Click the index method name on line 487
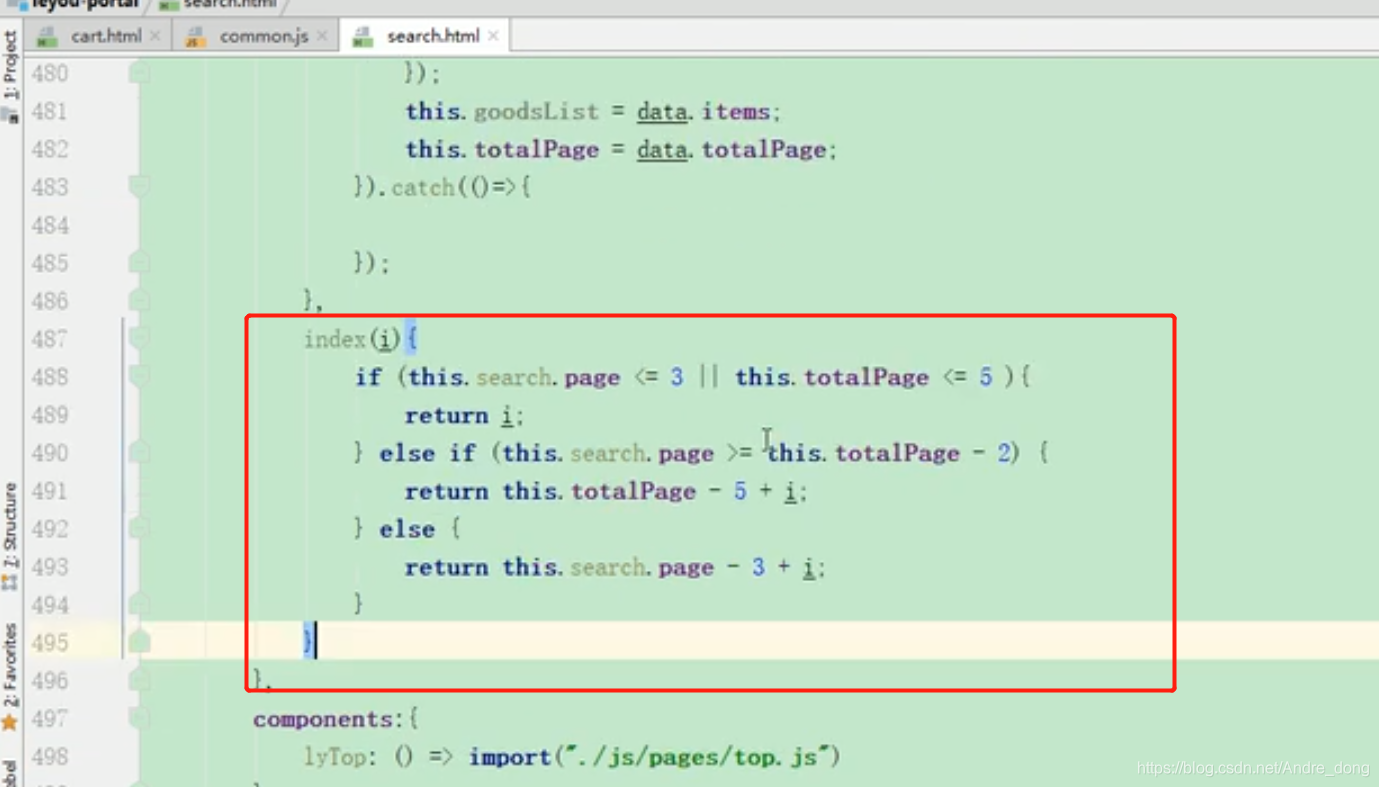 (335, 339)
